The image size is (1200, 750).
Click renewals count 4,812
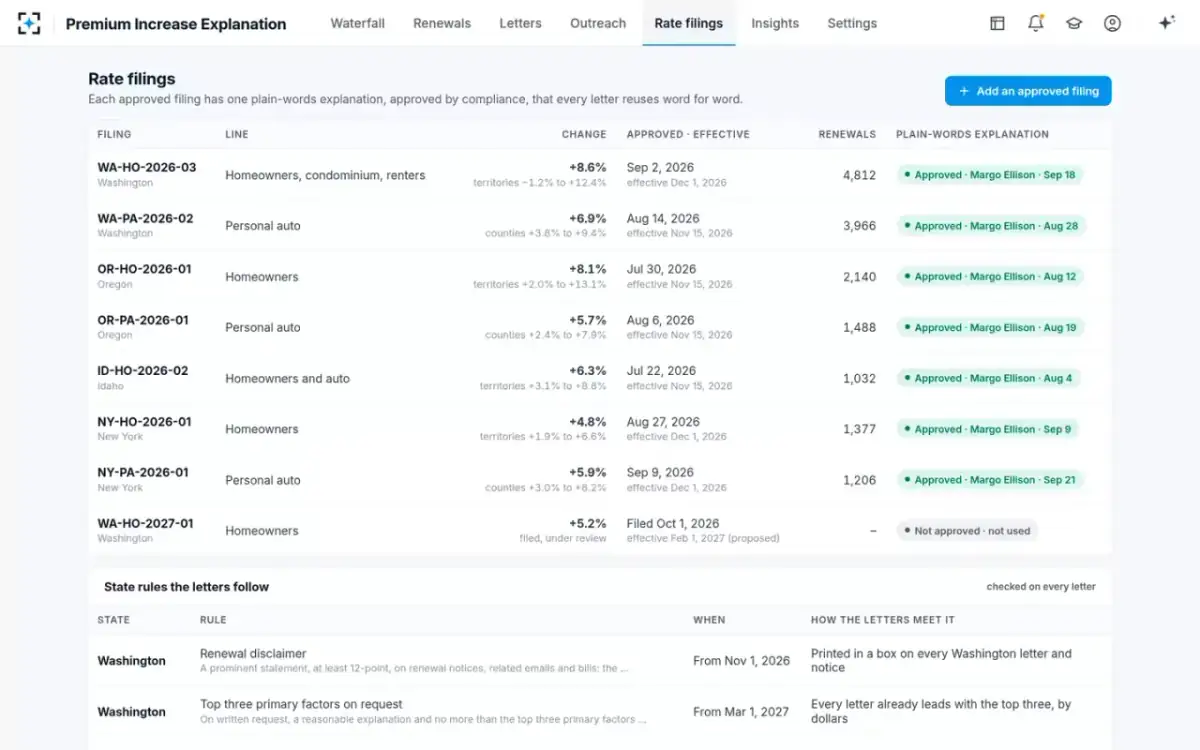tap(859, 175)
